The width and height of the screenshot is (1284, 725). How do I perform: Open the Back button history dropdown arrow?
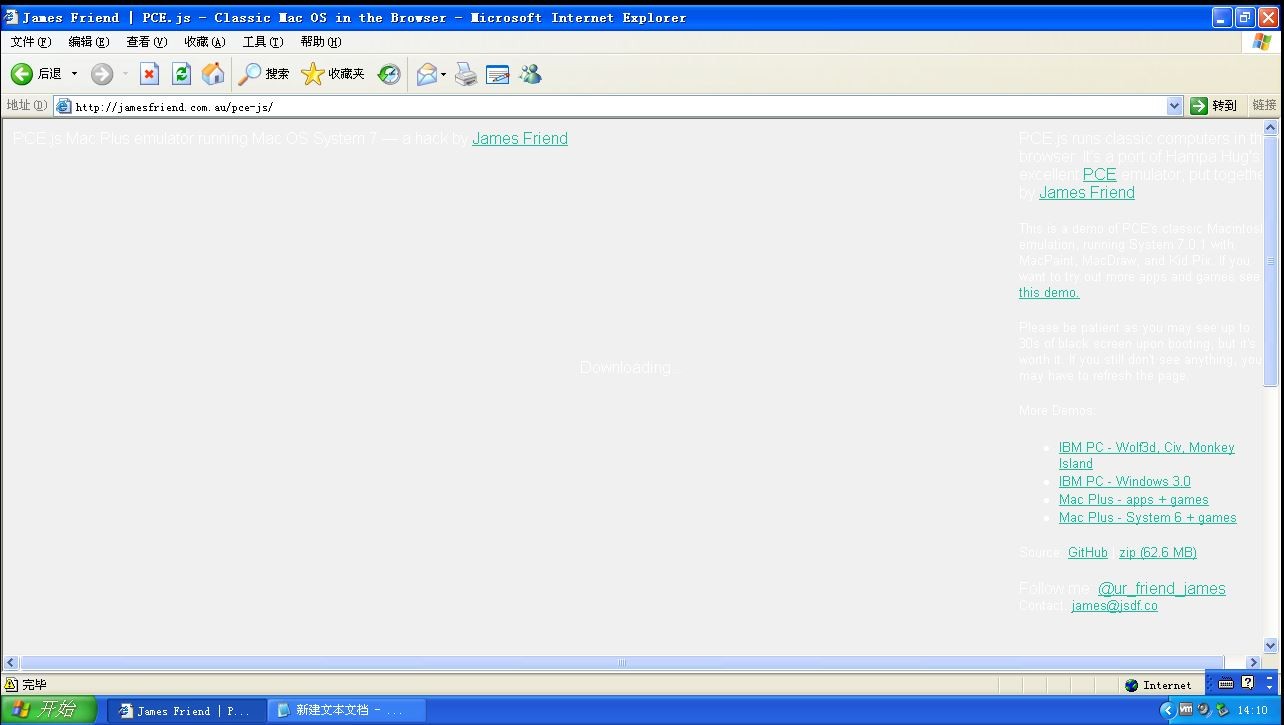(x=74, y=74)
